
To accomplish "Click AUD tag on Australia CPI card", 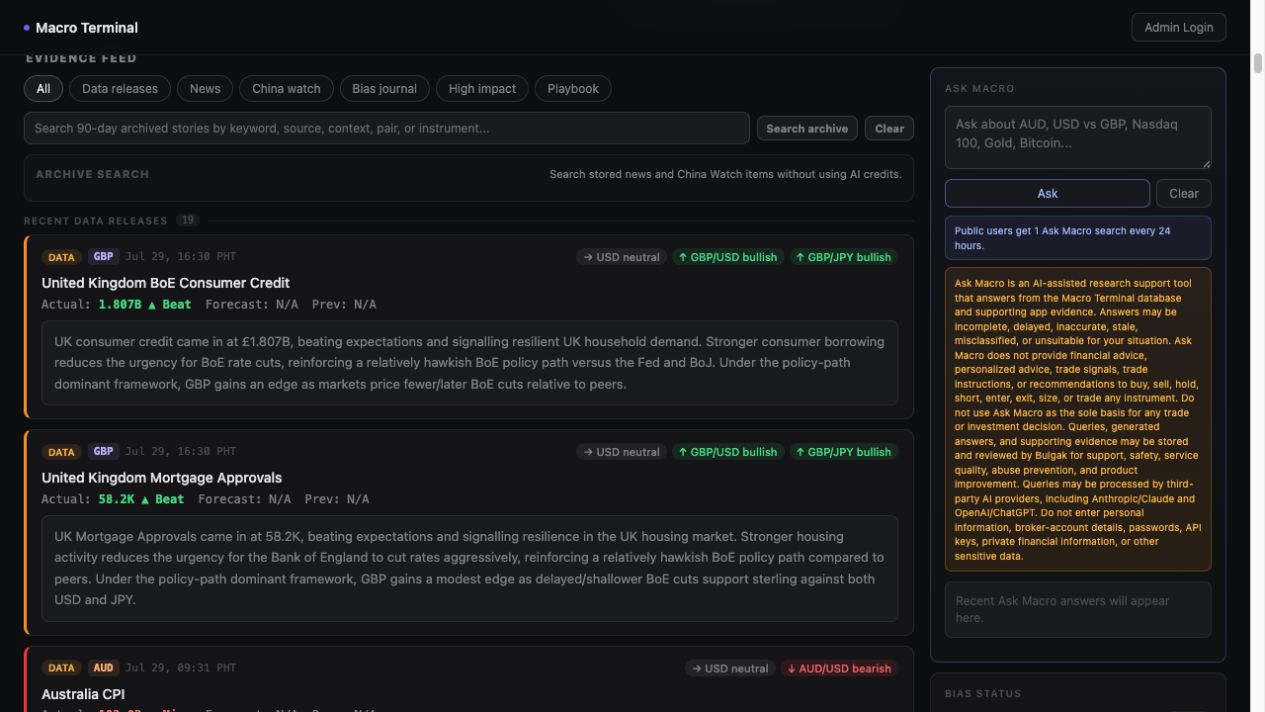I will click(x=103, y=668).
